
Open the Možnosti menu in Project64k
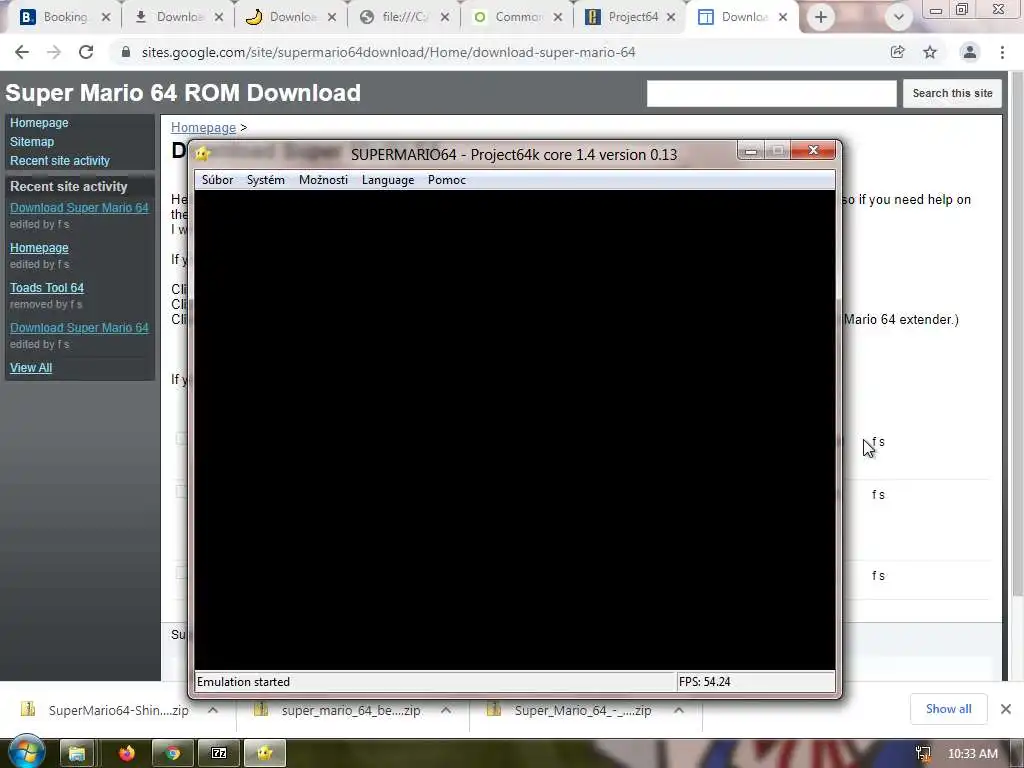pos(323,180)
